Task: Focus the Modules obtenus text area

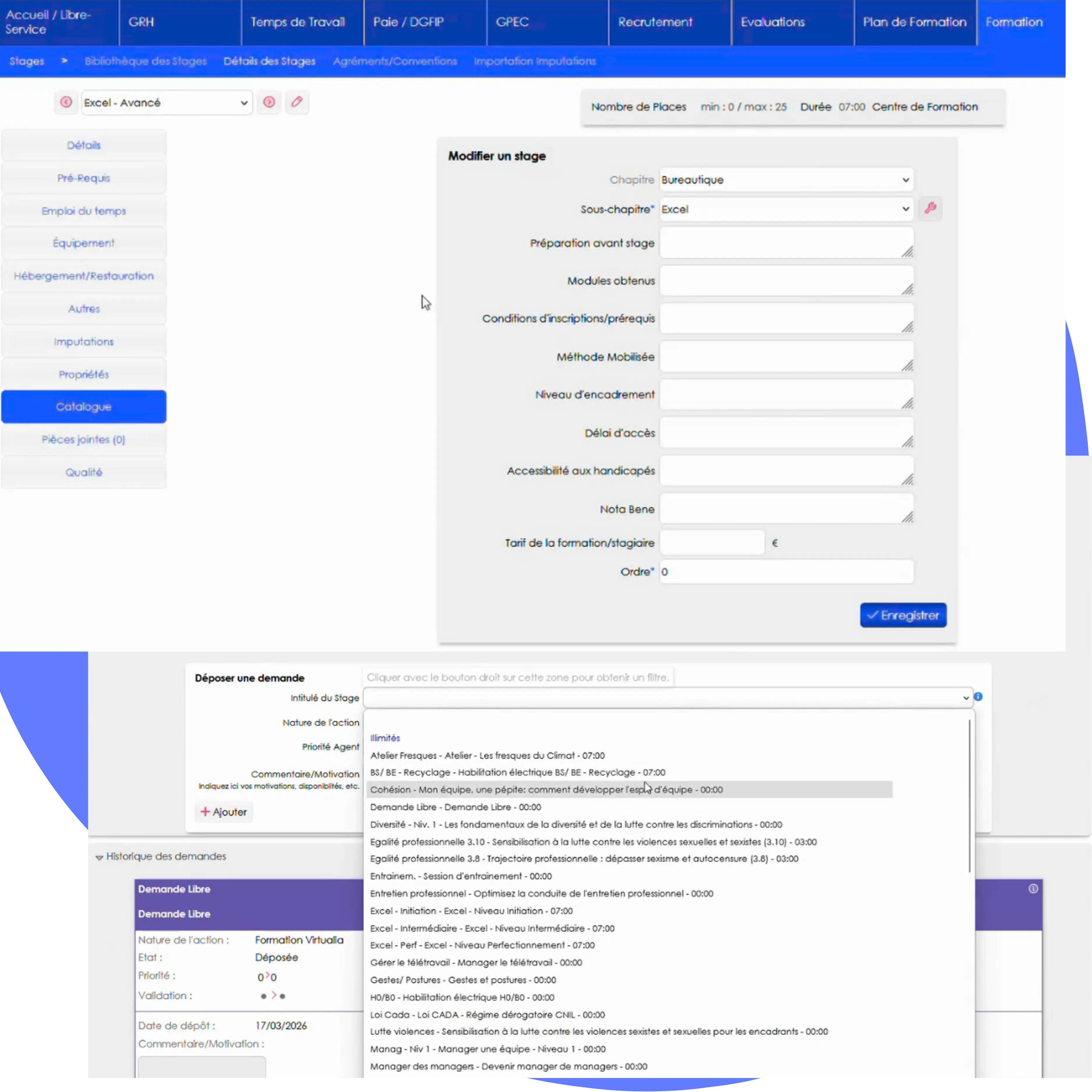Action: pyautogui.click(x=786, y=280)
